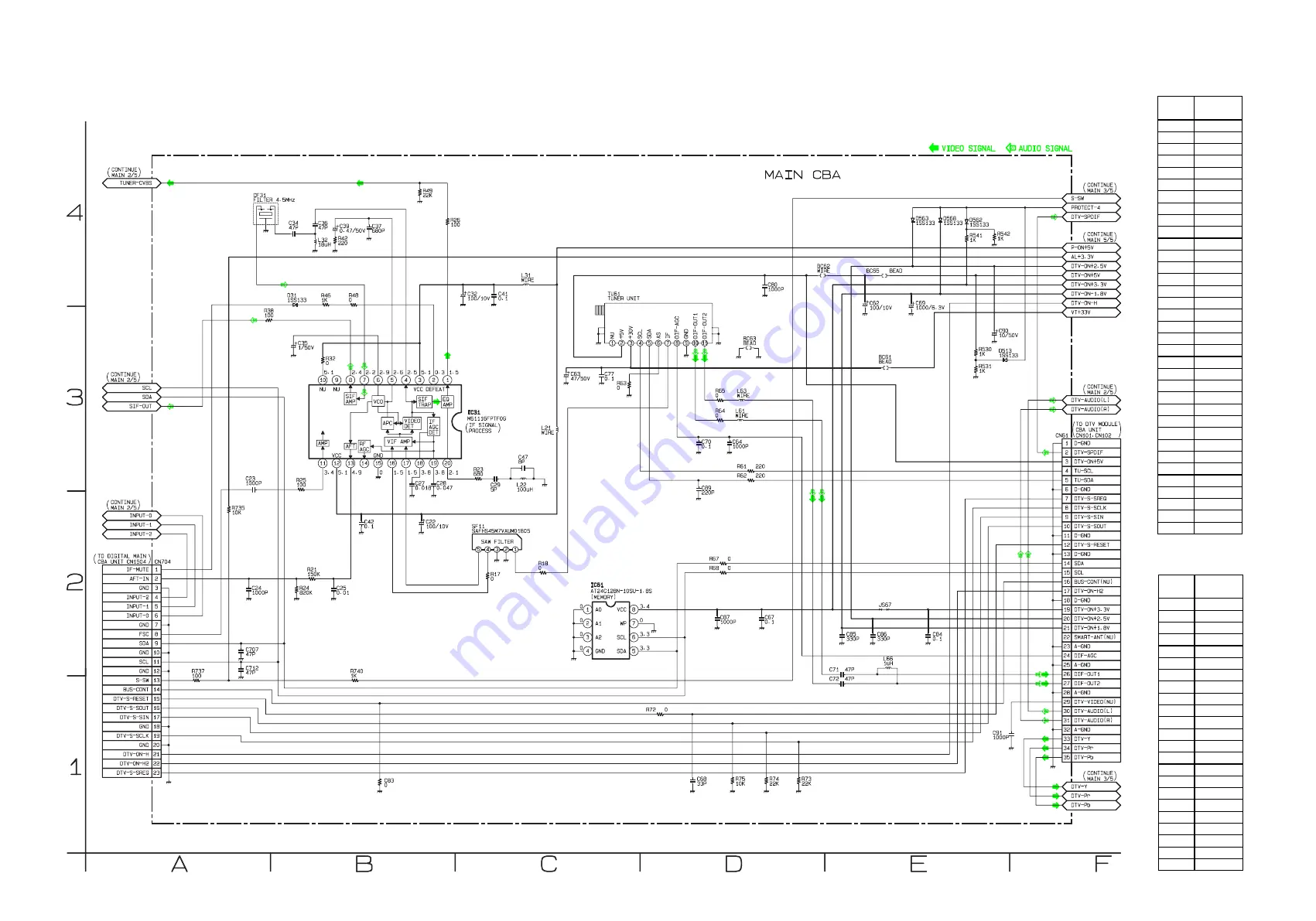Select the BC65 BEAD component
This screenshot has width=1316, height=921.
[x=884, y=272]
